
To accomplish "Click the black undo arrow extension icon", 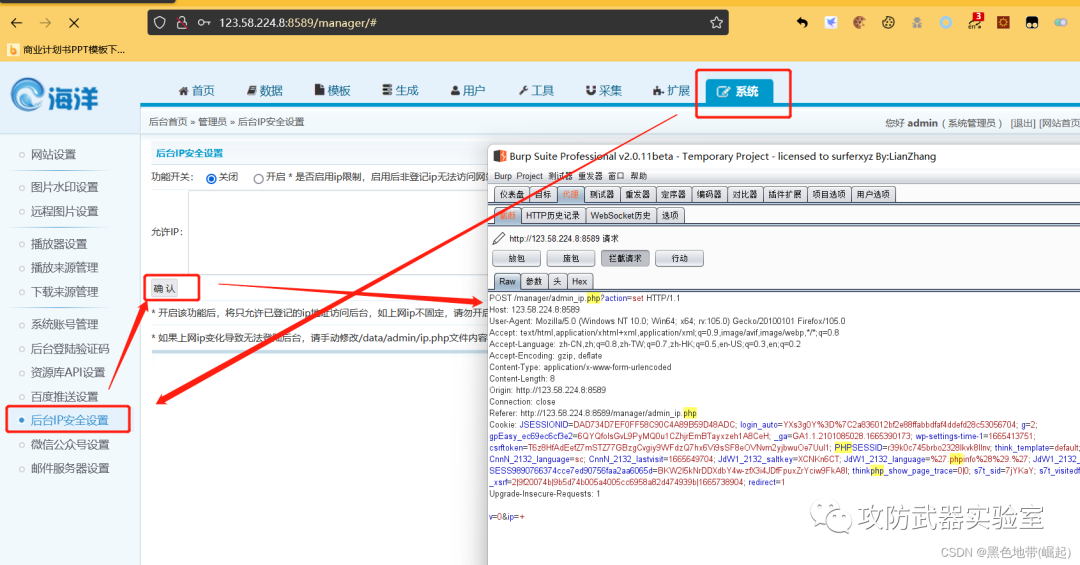I will click(802, 23).
